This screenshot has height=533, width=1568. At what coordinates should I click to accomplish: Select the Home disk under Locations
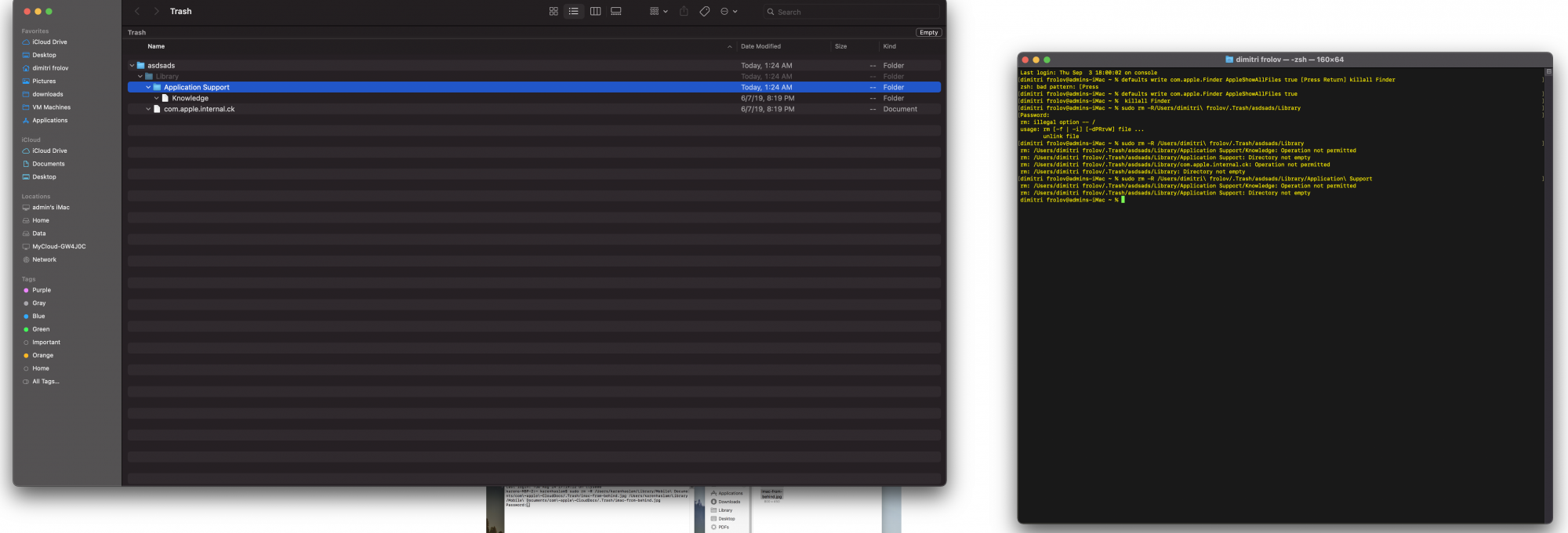(41, 221)
